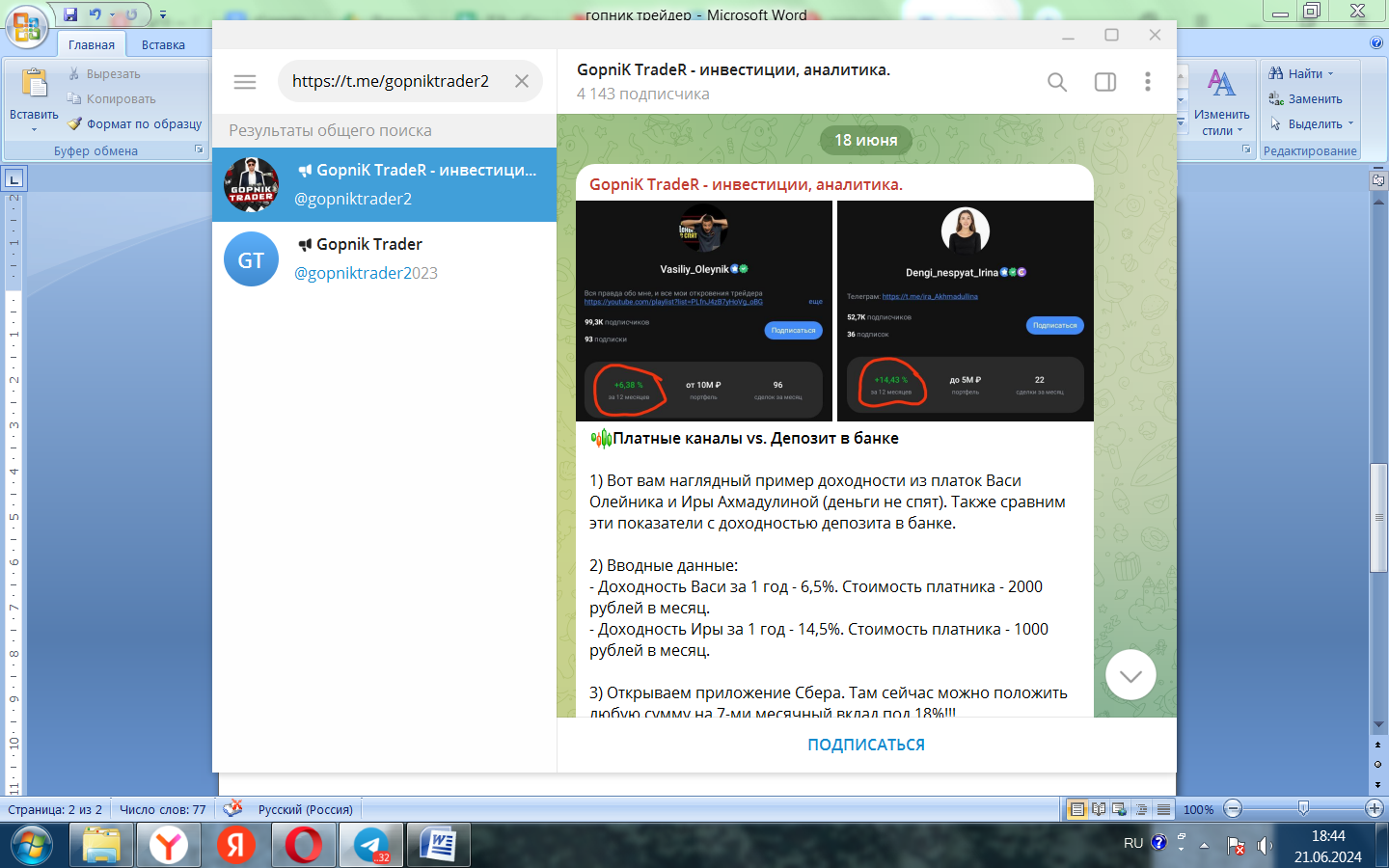Open the Styles group dialog launcher

pos(1246,149)
